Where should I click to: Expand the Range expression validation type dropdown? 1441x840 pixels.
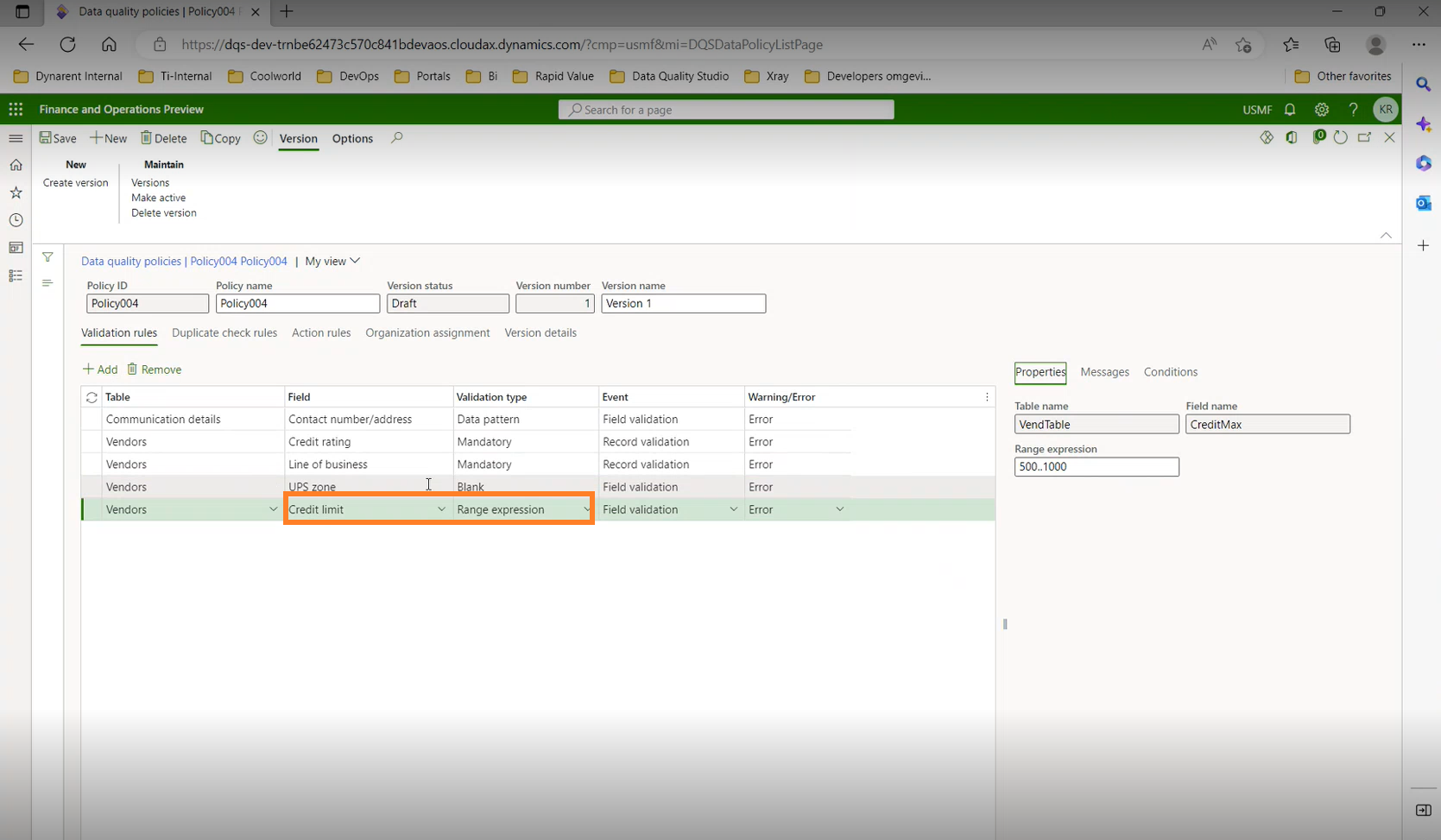586,509
